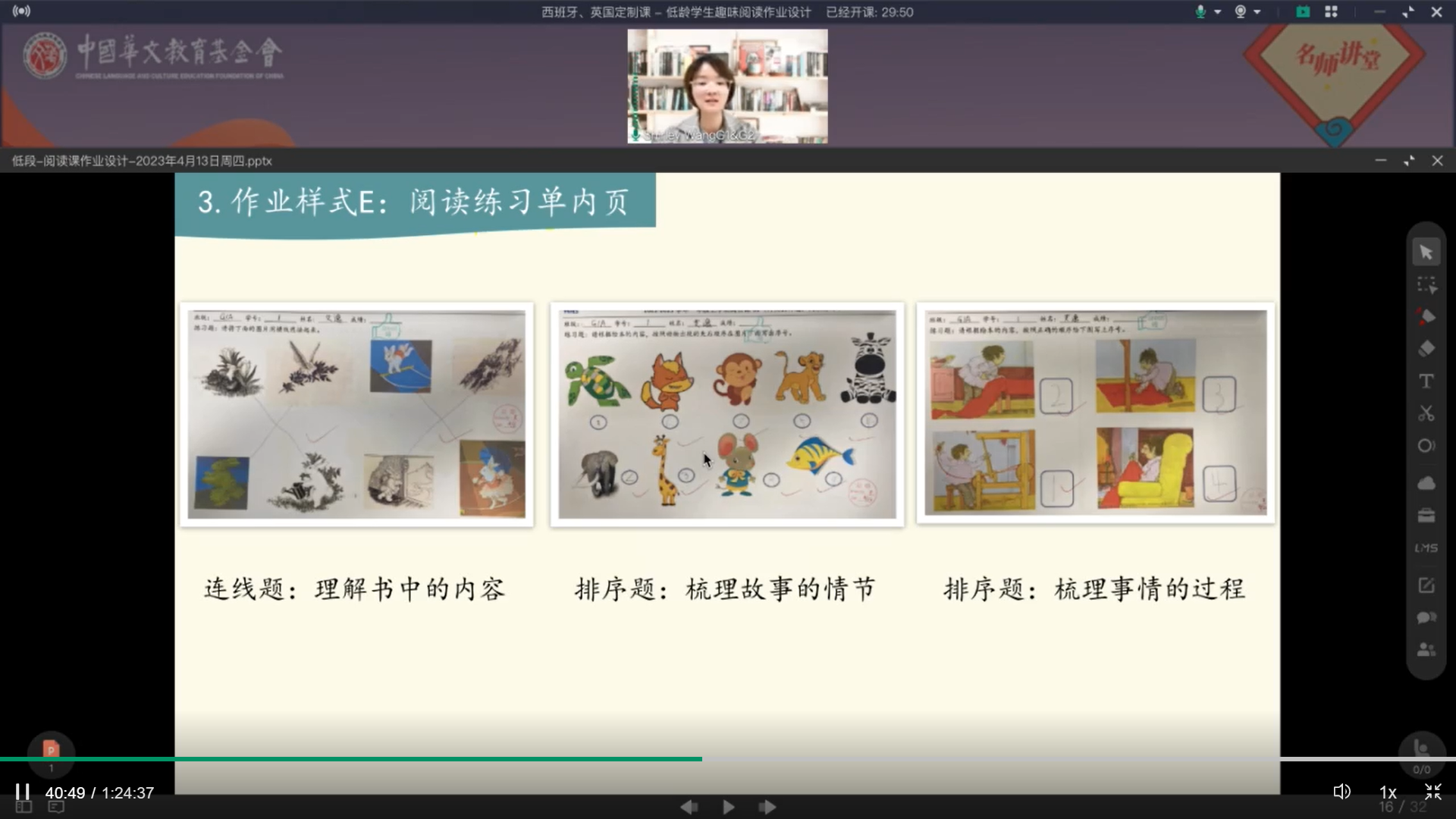Click the 连线题 caption text
The image size is (1456, 819).
click(354, 589)
